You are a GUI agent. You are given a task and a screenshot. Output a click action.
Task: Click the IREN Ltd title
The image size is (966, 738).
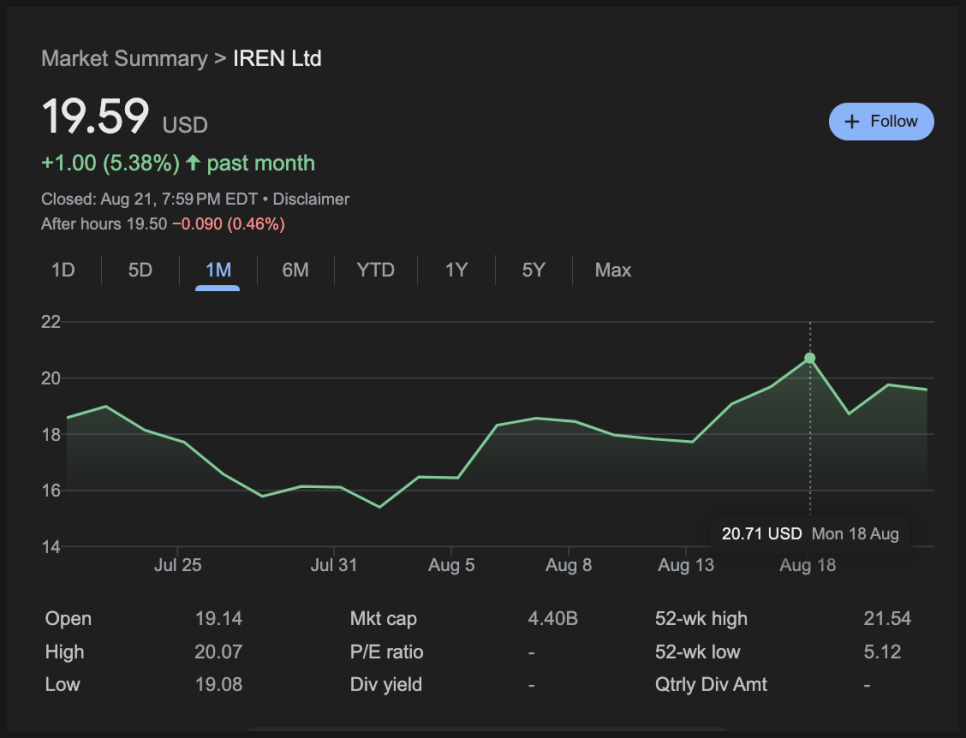click(277, 59)
